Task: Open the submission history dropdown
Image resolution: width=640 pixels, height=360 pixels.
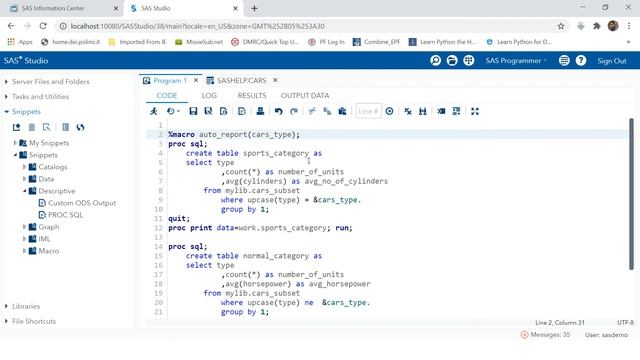Action: pyautogui.click(x=173, y=111)
